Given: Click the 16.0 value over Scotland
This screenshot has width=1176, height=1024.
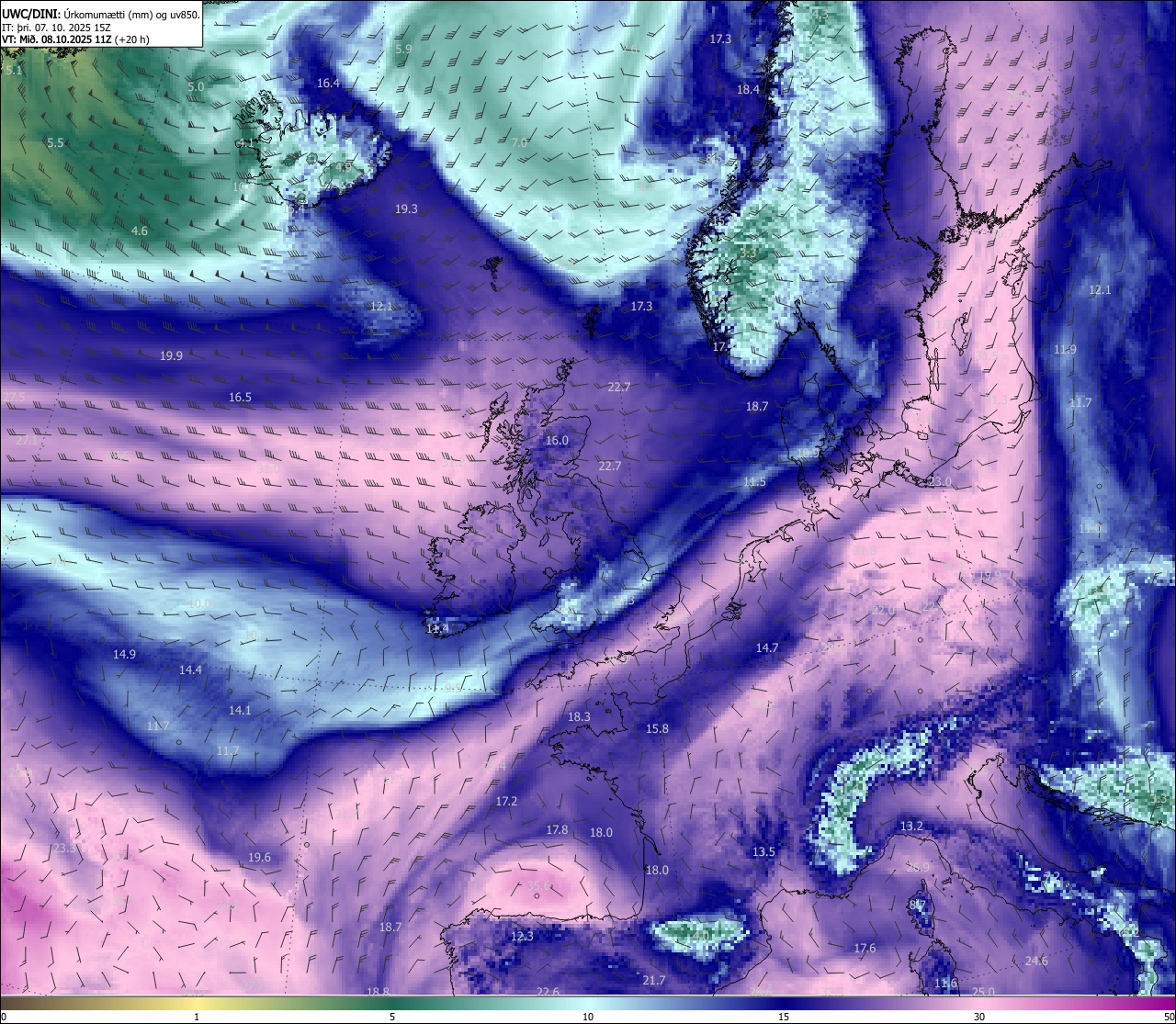Looking at the screenshot, I should pyautogui.click(x=557, y=440).
